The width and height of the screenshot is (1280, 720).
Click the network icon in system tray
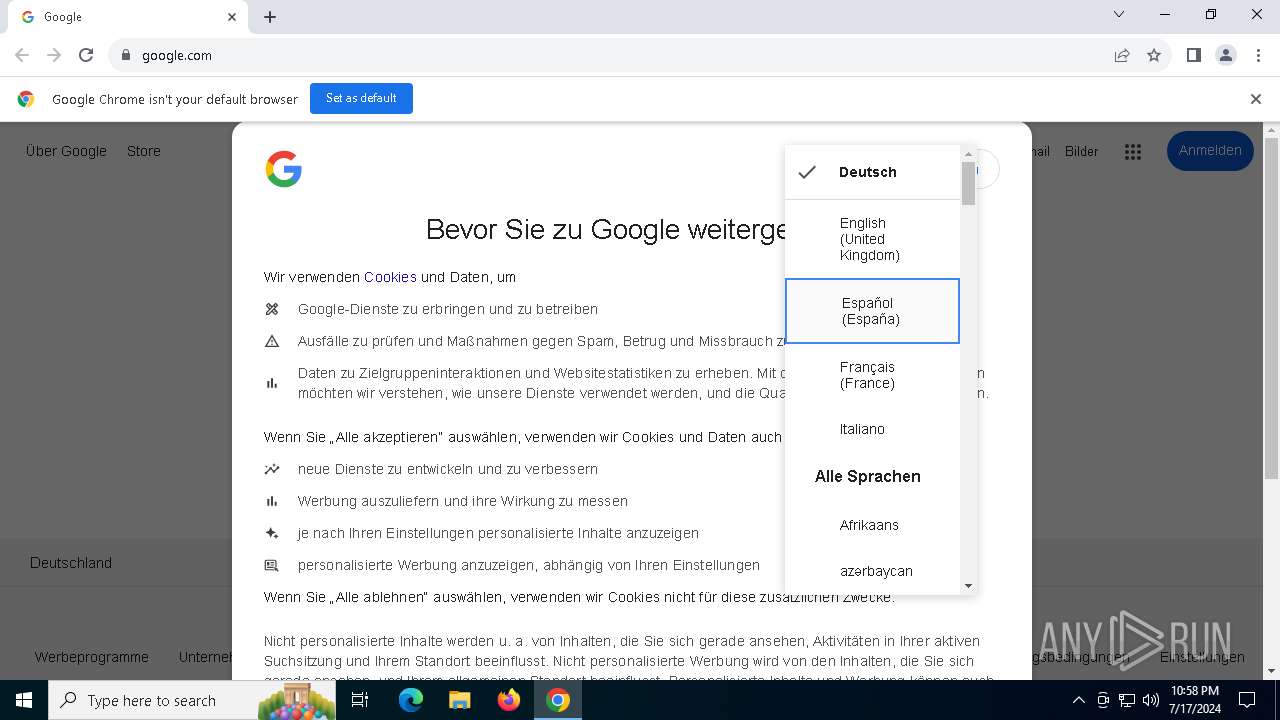(1127, 700)
